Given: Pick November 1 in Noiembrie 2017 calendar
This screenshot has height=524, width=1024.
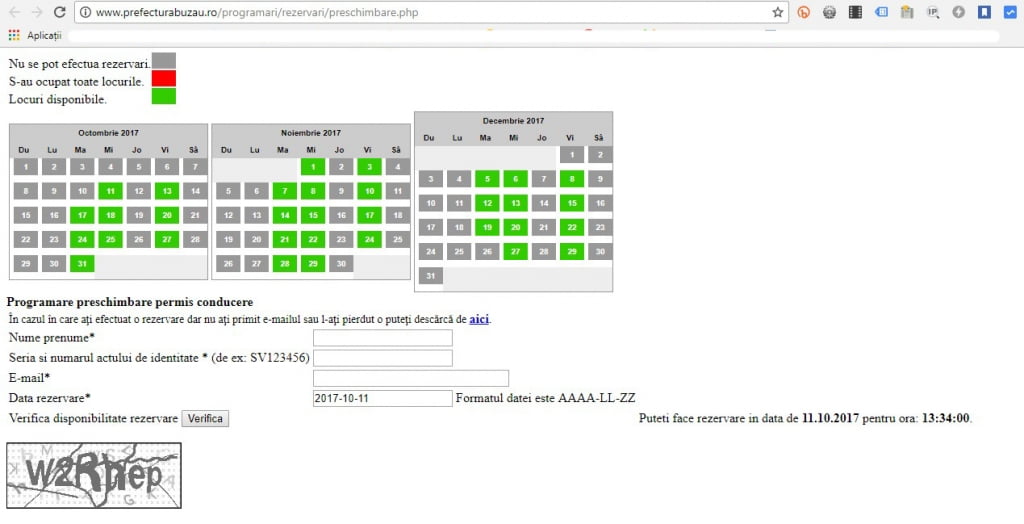Looking at the screenshot, I should 313,167.
